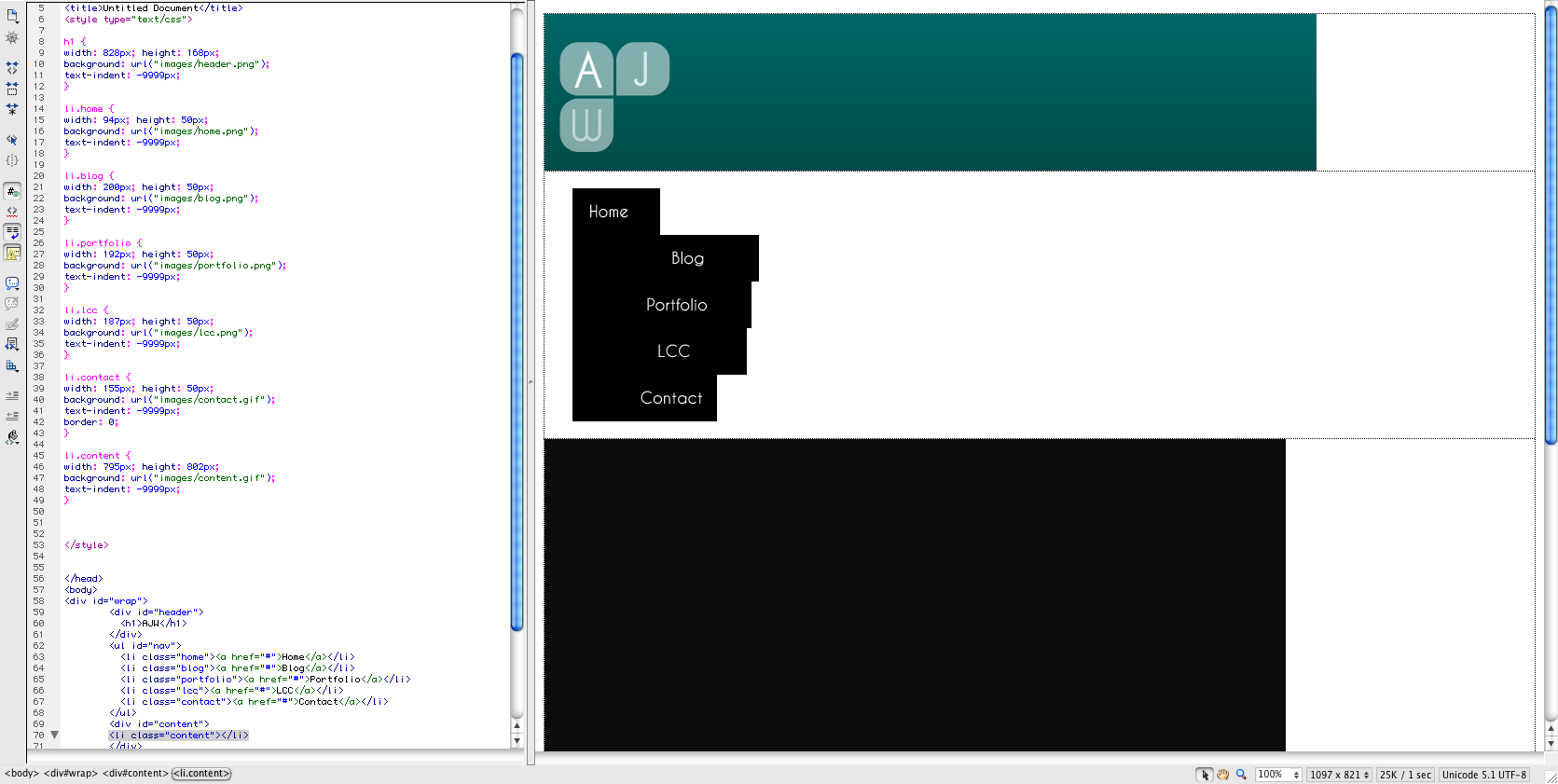Open the Move or Convert CSS icon
The height and width of the screenshot is (784, 1558).
(12, 365)
